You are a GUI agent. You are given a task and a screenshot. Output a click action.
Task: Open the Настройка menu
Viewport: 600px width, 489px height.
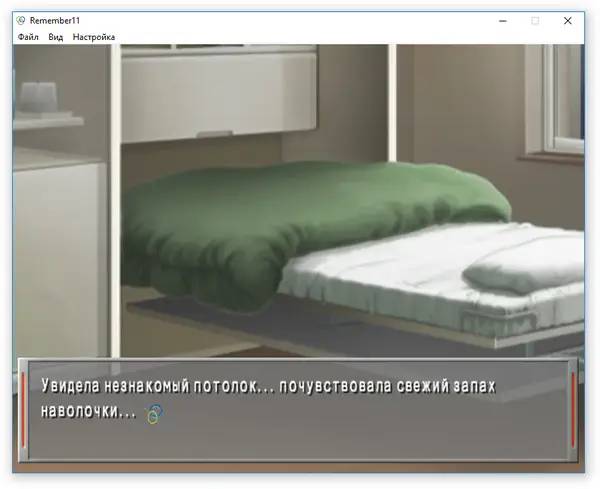93,37
